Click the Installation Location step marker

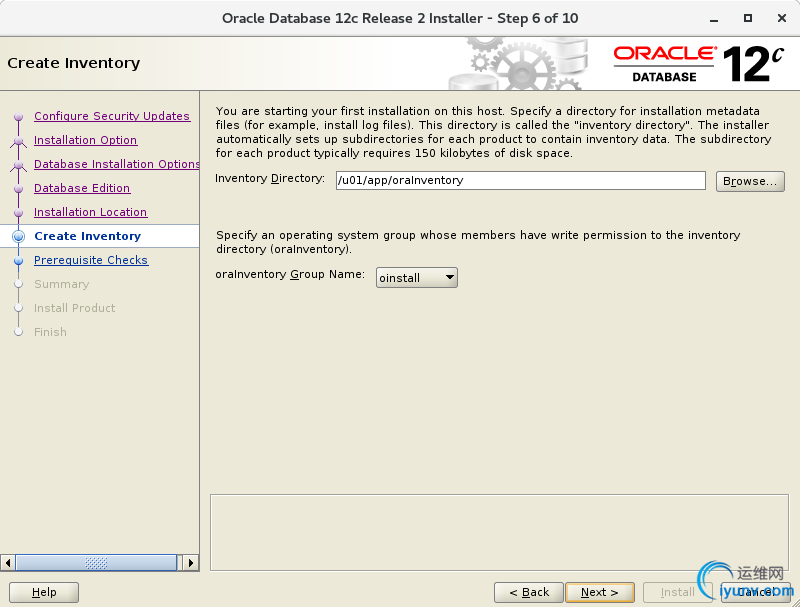click(x=19, y=213)
